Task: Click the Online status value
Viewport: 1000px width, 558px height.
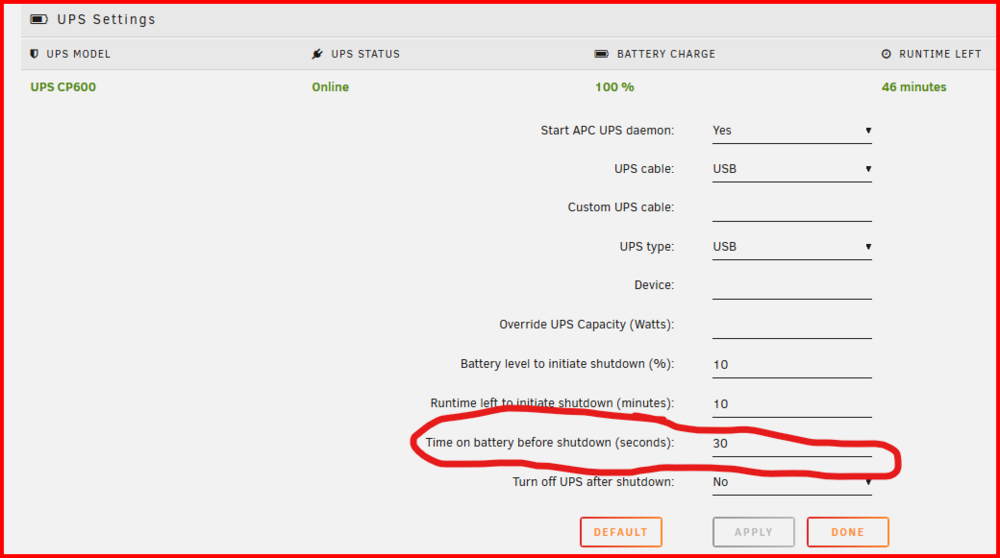Action: click(330, 87)
